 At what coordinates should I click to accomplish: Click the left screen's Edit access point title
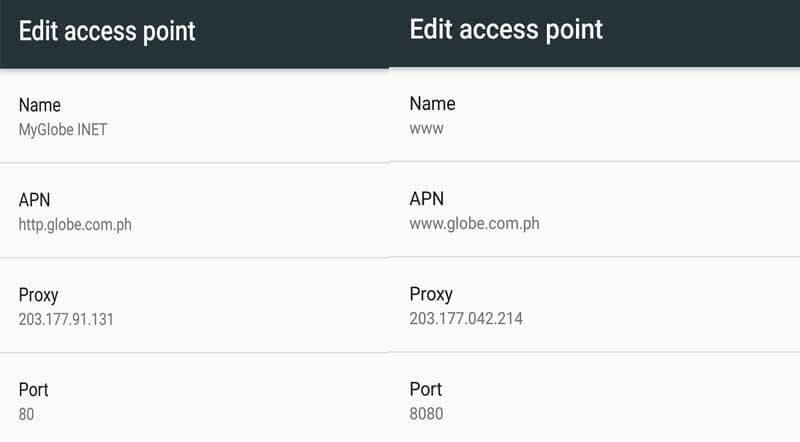click(107, 31)
